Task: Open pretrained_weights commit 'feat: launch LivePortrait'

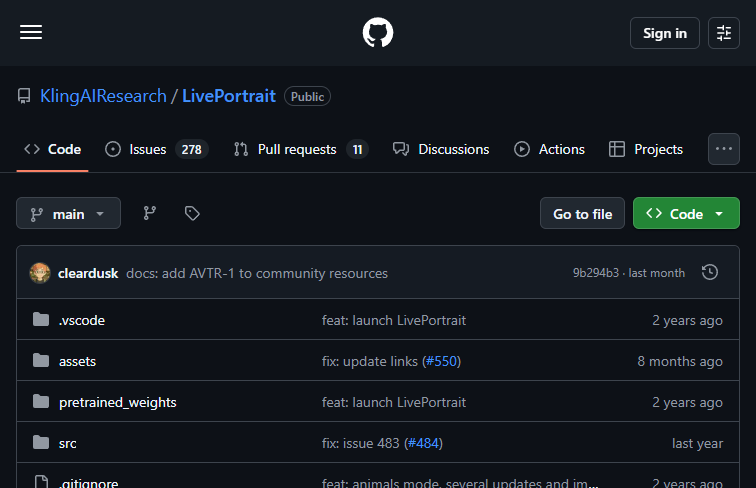Action: click(394, 402)
